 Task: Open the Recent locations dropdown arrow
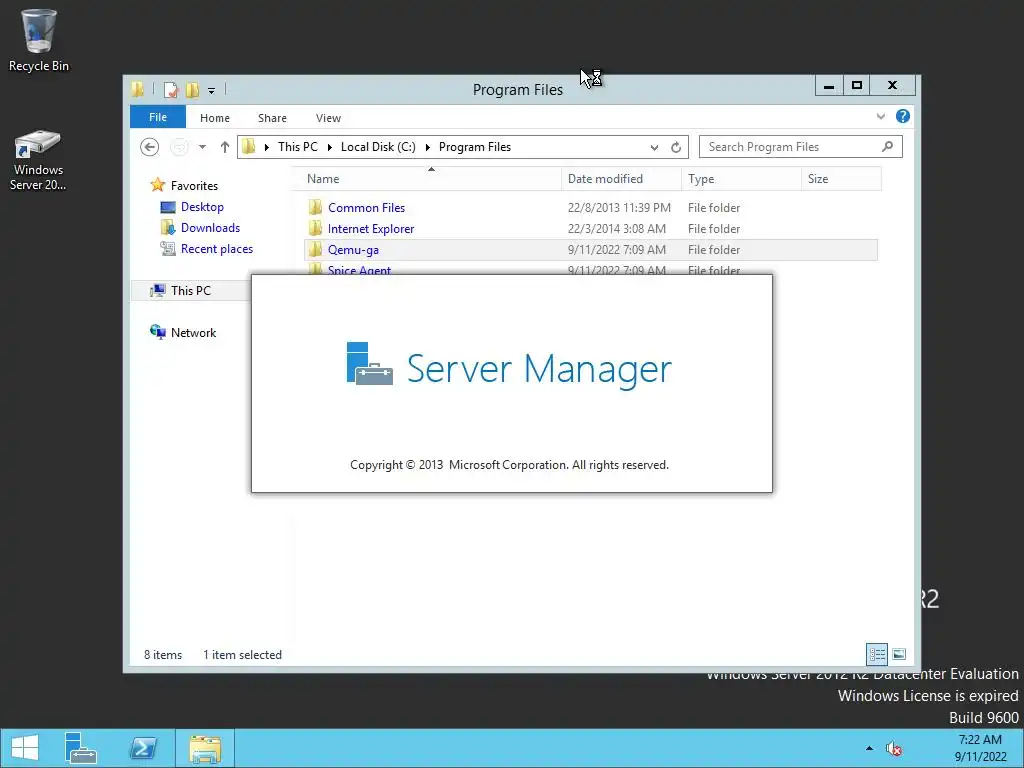(202, 147)
